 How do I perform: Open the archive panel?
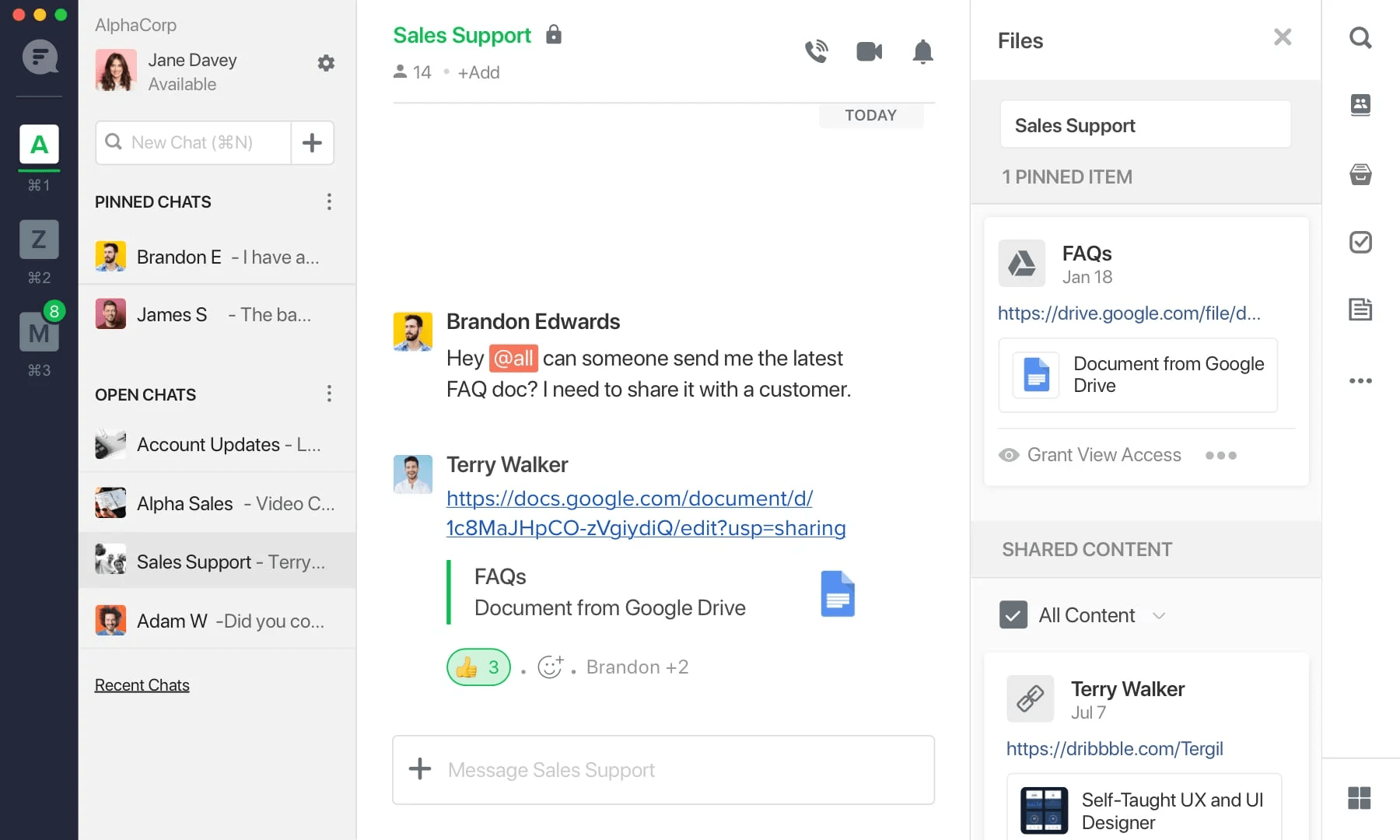coord(1360,174)
